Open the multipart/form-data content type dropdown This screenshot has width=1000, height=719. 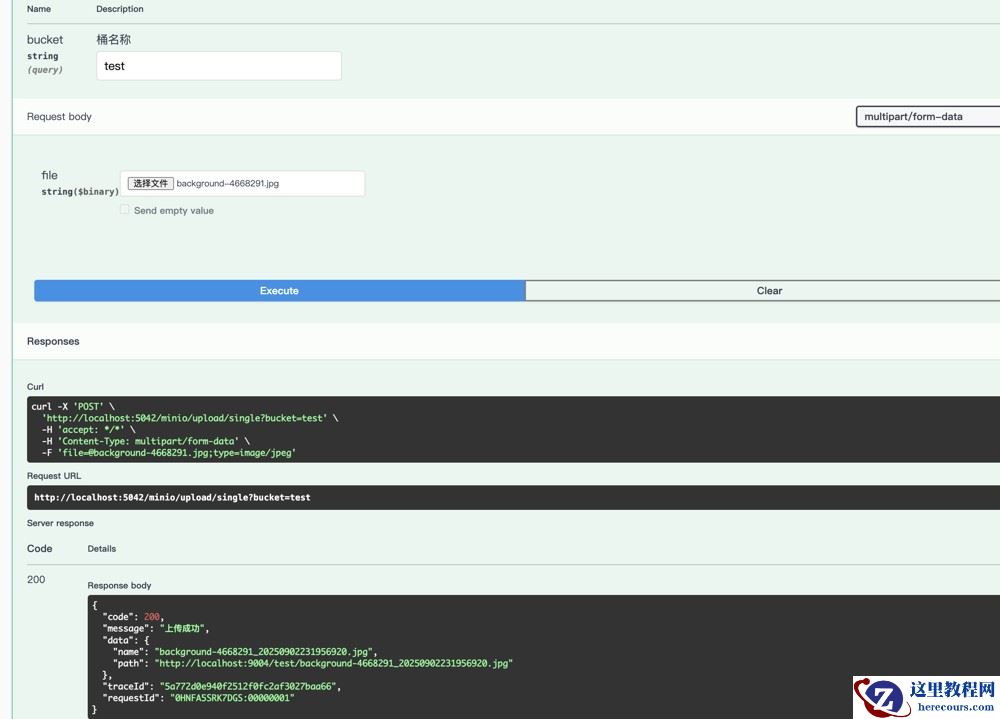[927, 116]
